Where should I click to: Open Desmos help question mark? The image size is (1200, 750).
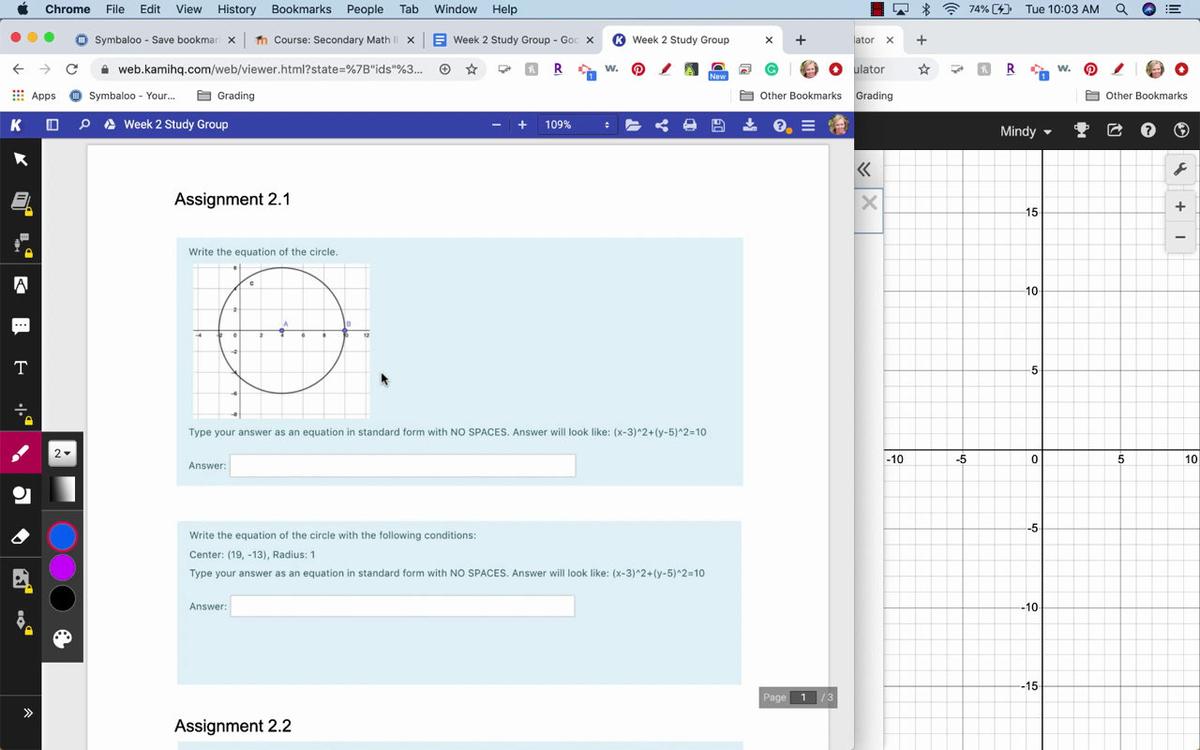pos(1148,131)
